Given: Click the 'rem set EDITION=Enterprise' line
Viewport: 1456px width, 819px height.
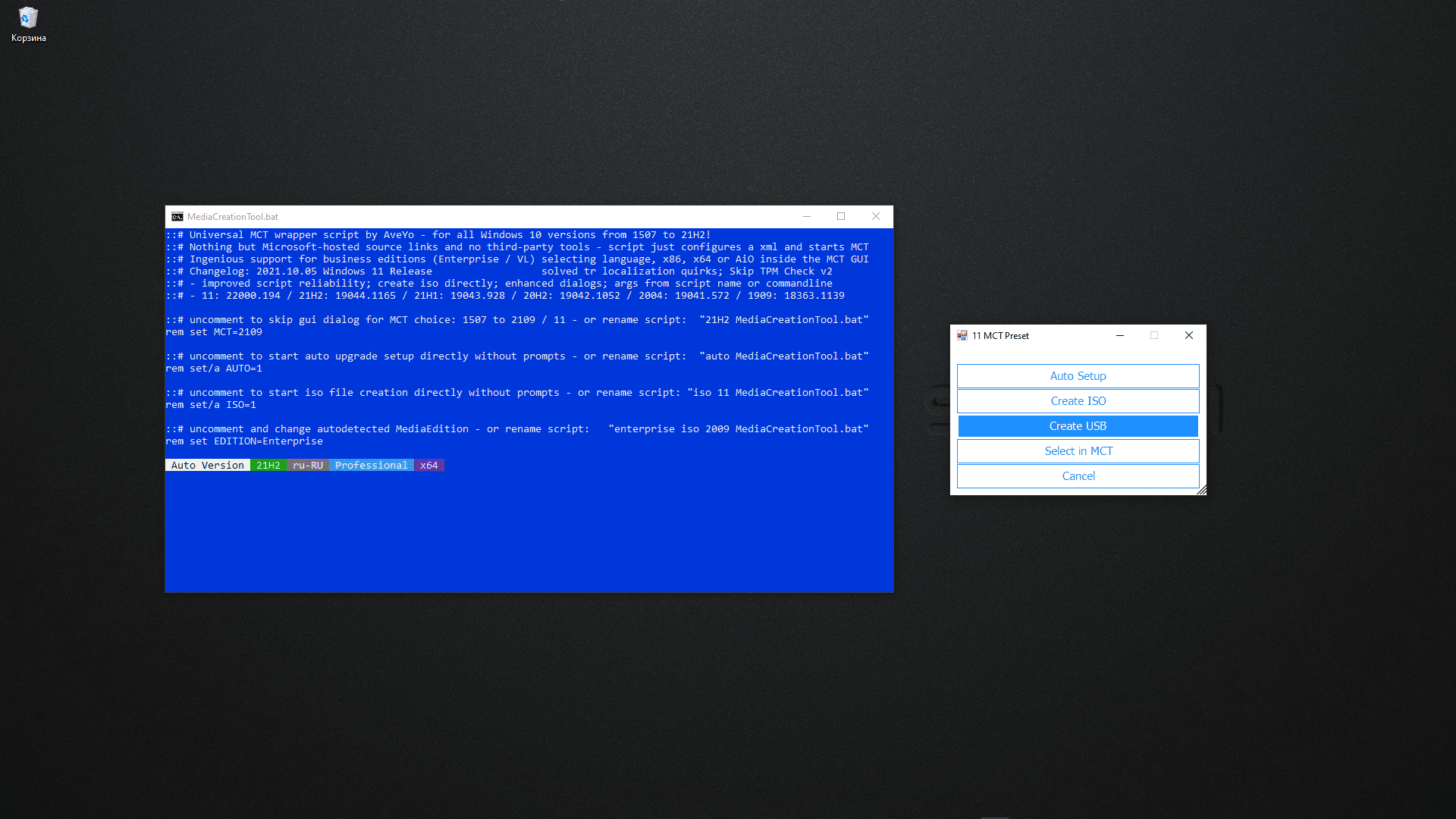Looking at the screenshot, I should (244, 441).
